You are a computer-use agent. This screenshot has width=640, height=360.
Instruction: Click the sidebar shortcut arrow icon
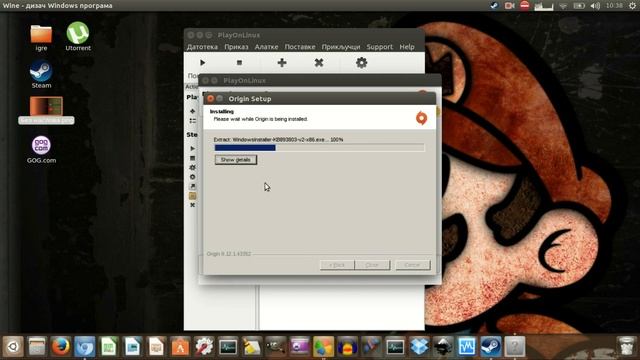[193, 187]
